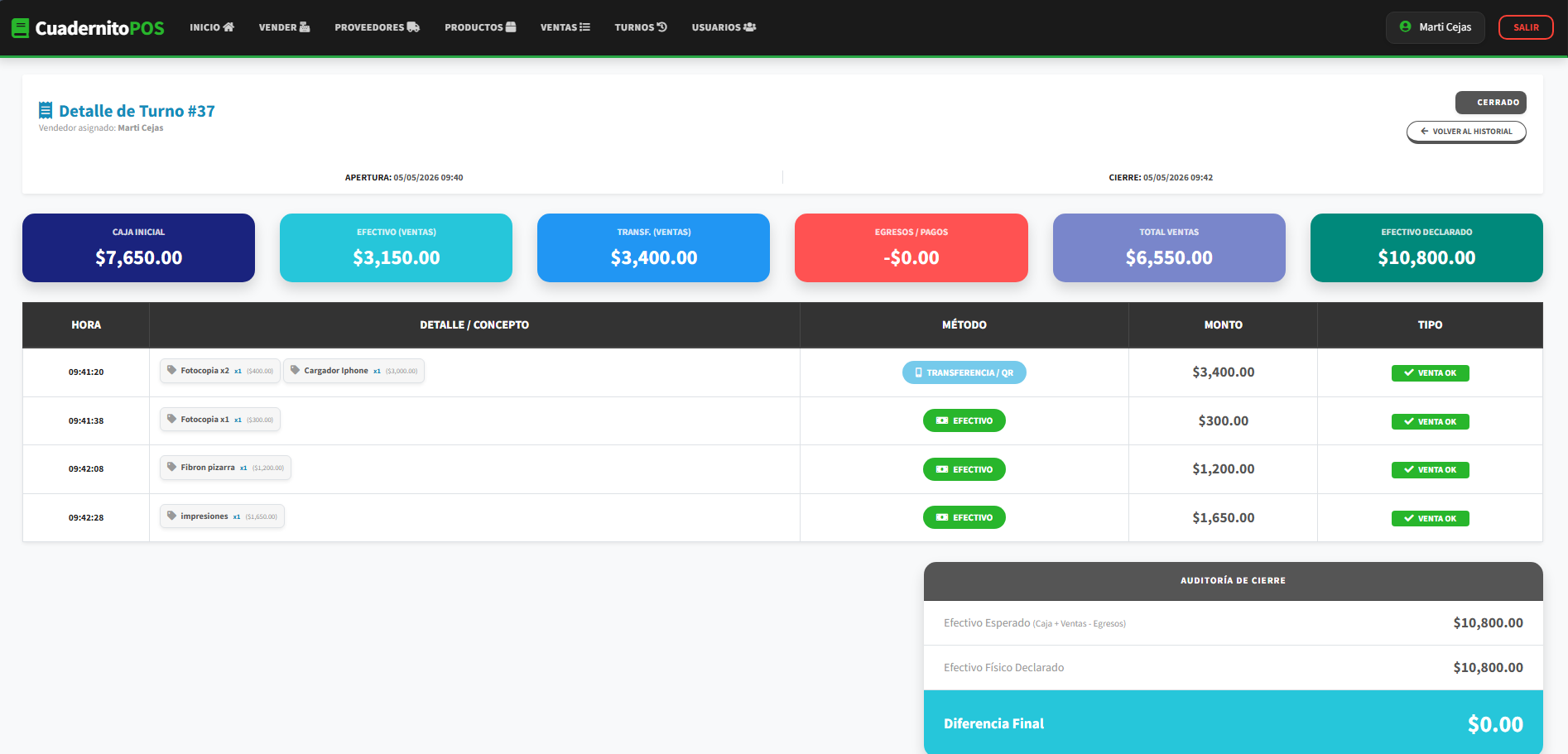Image resolution: width=1568 pixels, height=754 pixels.
Task: Click the Efectivo Esperado row
Action: pos(1233,623)
